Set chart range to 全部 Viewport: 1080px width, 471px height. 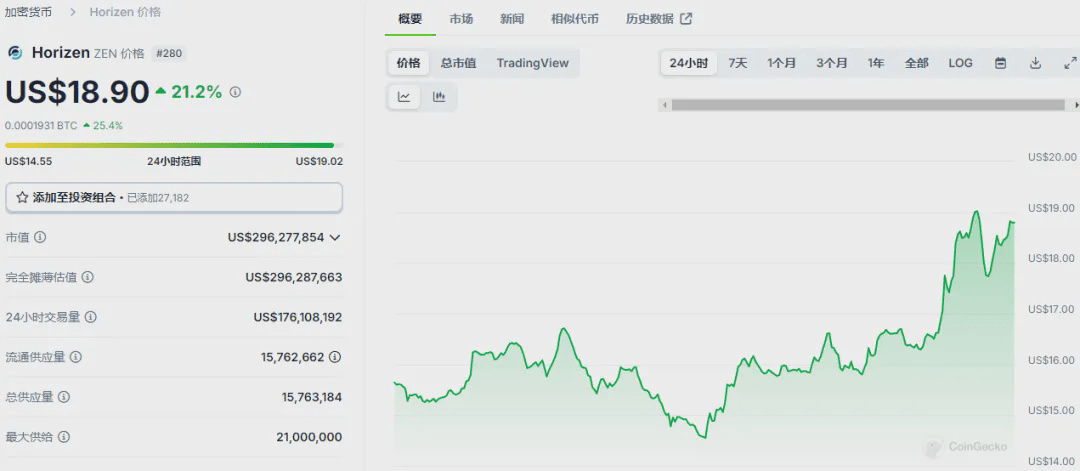pos(917,63)
